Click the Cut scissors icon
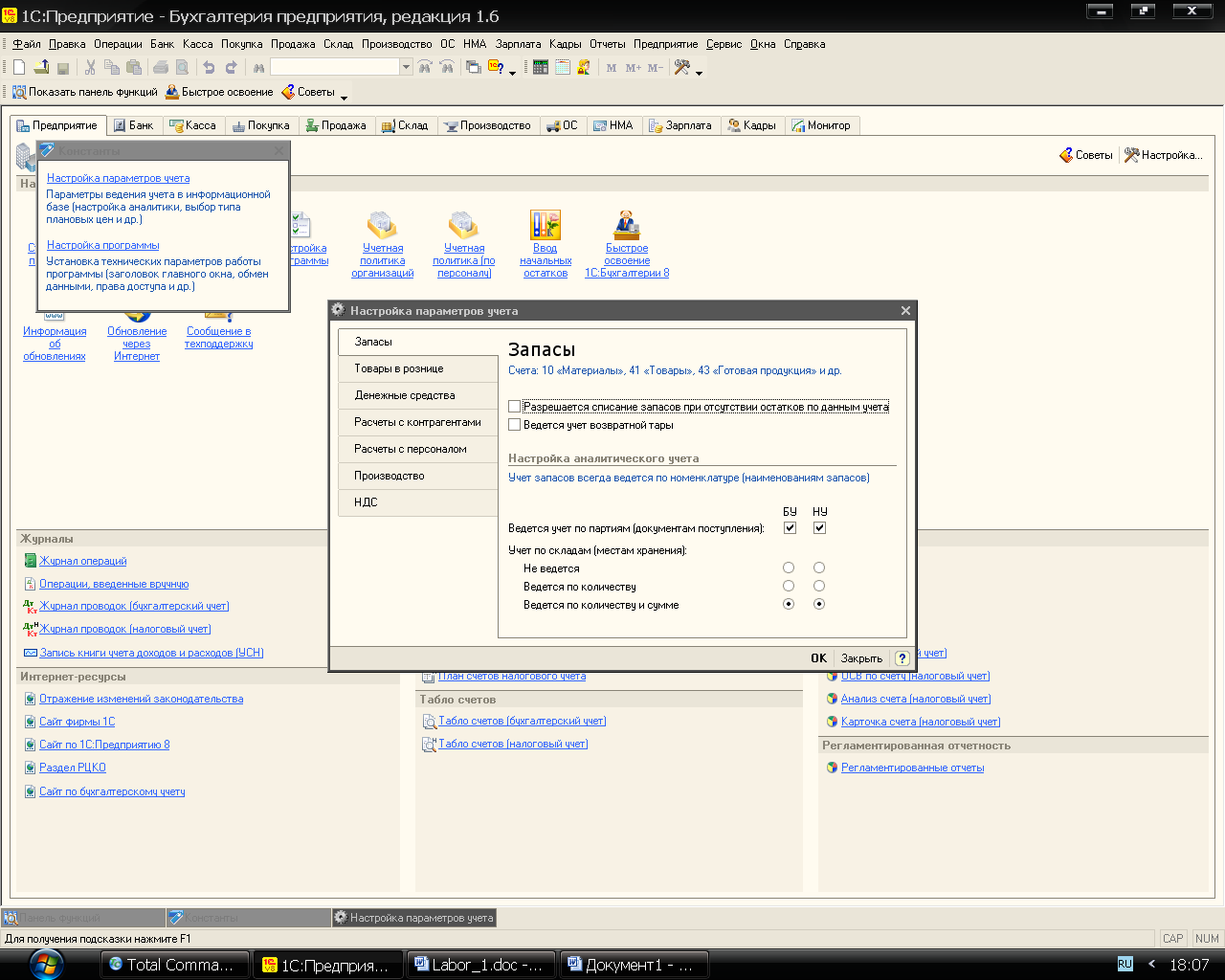The width and height of the screenshot is (1225, 980). coord(90,67)
